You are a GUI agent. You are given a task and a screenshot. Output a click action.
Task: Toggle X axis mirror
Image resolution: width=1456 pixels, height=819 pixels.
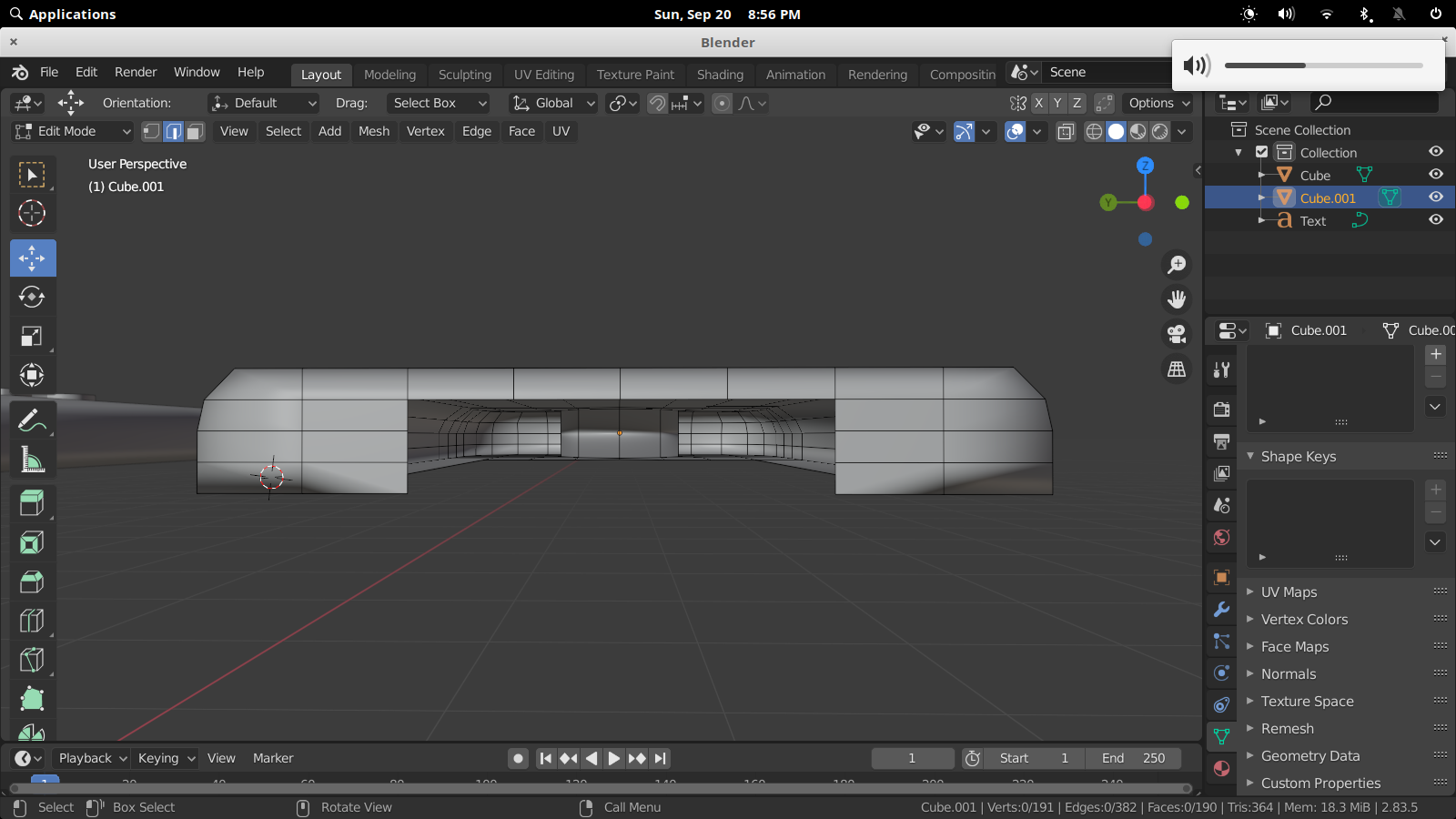click(x=1038, y=103)
